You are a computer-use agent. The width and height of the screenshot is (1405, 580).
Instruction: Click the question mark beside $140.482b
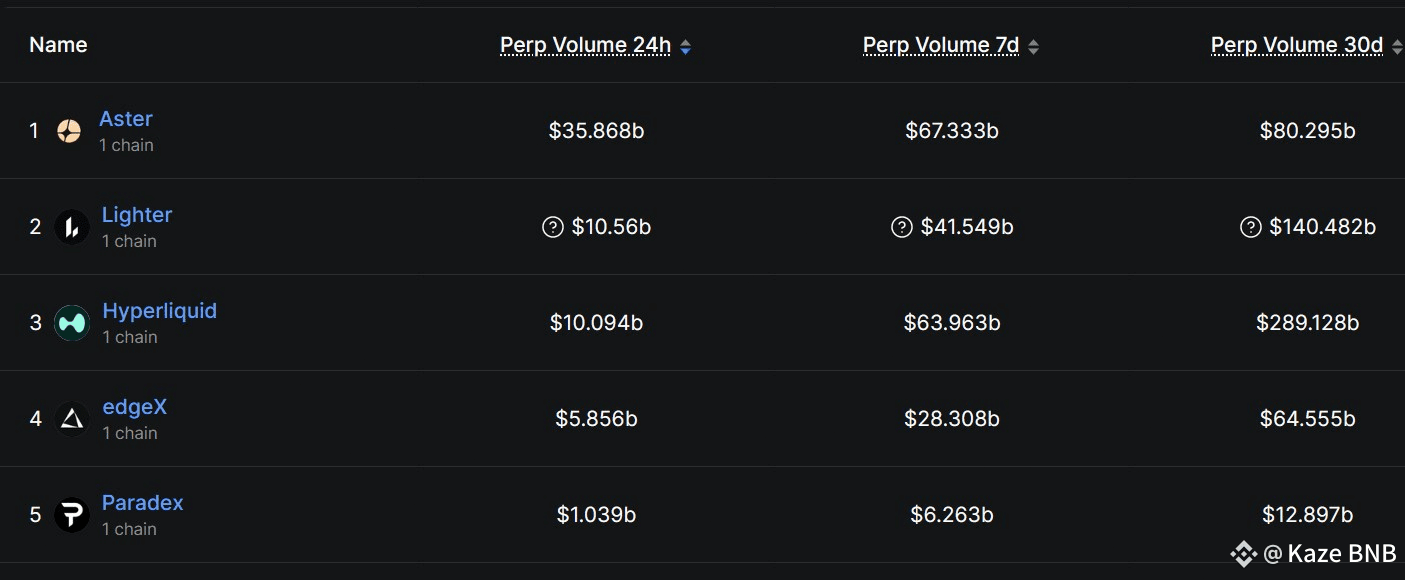(x=1250, y=227)
